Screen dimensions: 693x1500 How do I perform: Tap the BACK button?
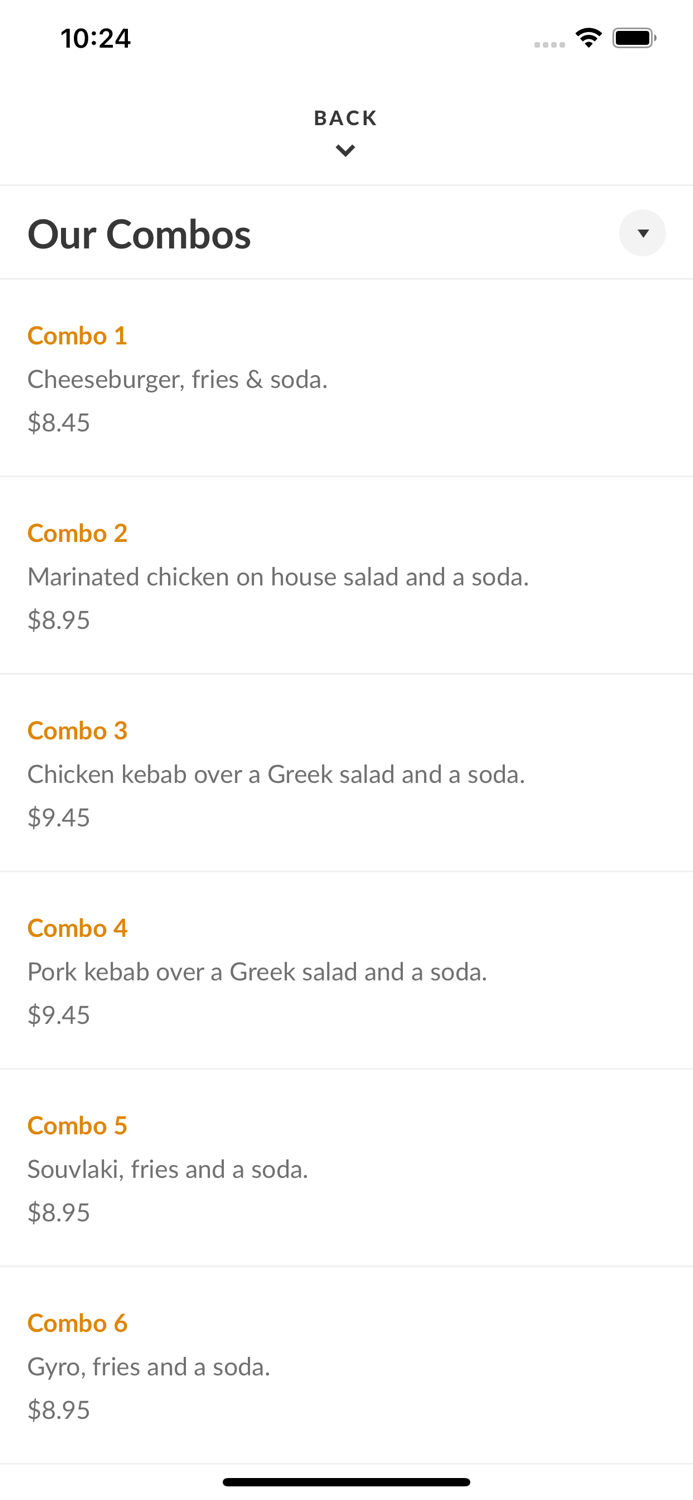[345, 118]
